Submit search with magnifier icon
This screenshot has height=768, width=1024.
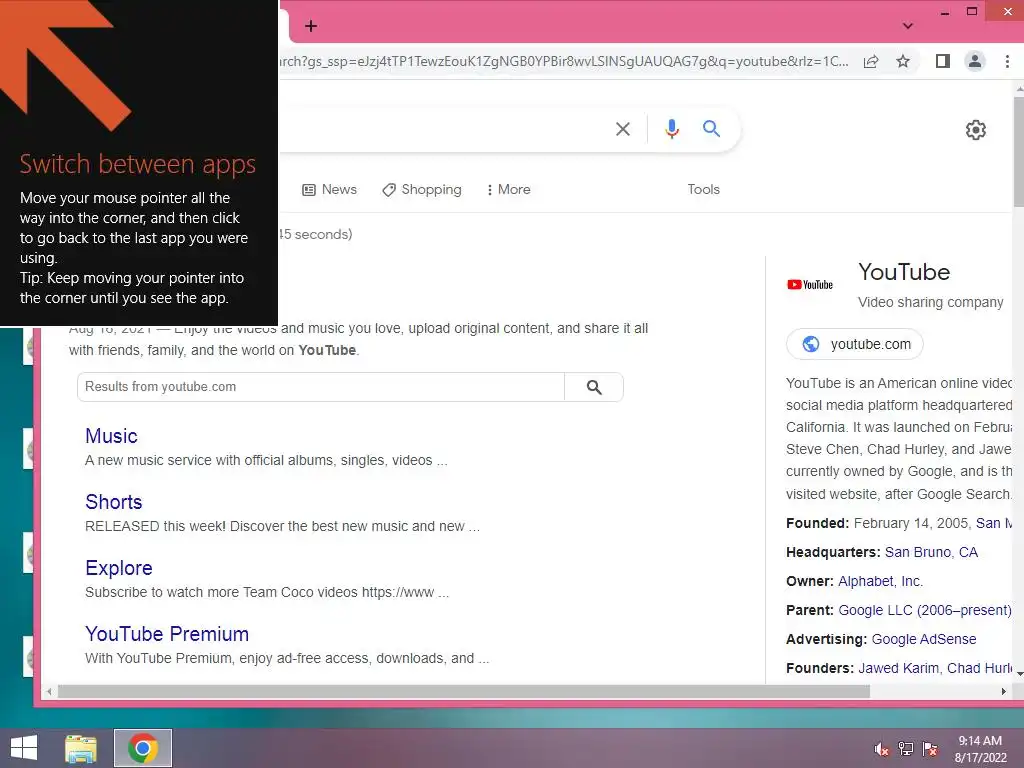click(x=711, y=129)
